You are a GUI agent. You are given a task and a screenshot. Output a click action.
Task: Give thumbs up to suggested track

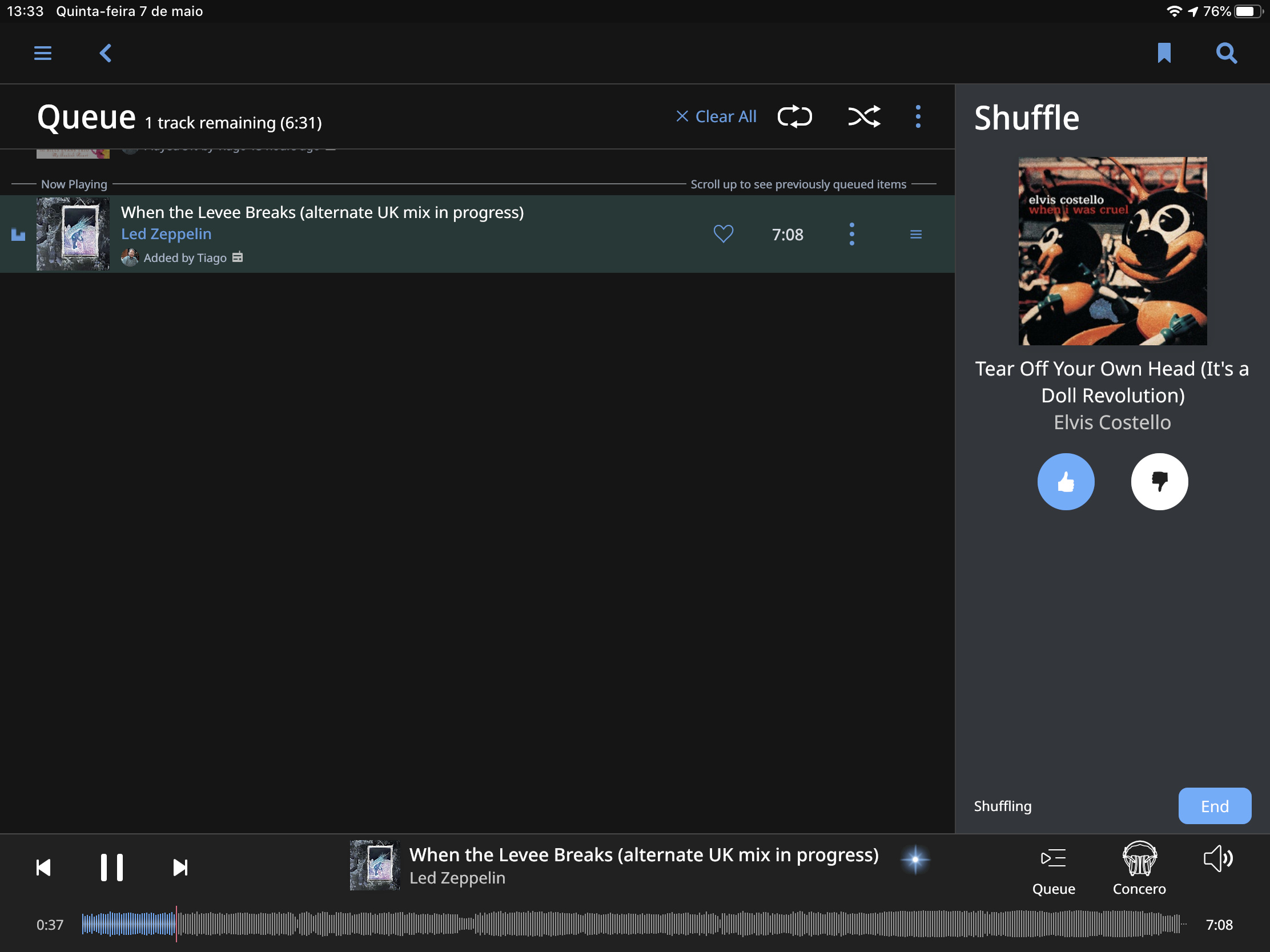tap(1066, 482)
